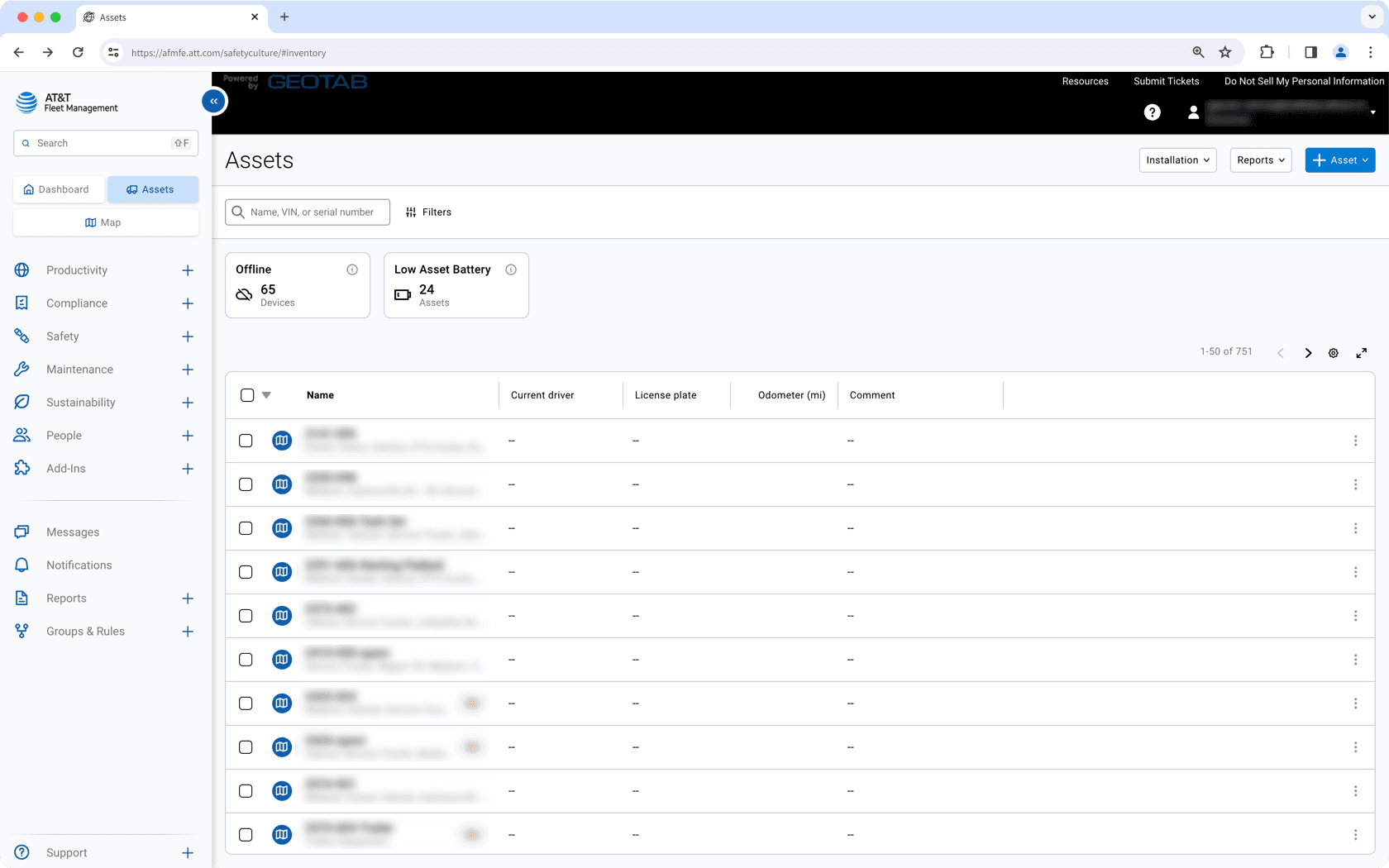
Task: Collapse the left sidebar with the chevron button
Action: tap(213, 101)
